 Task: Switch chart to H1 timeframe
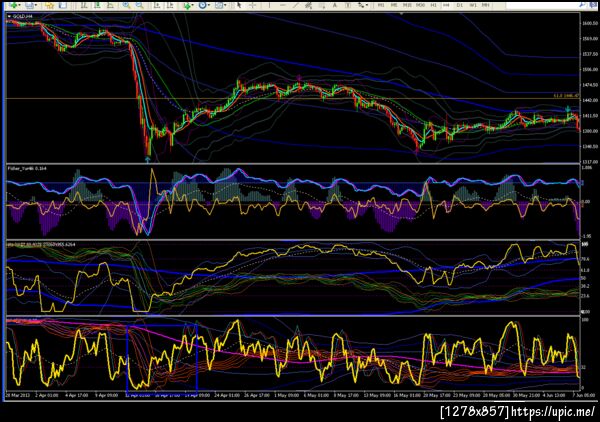pyautogui.click(x=434, y=5)
